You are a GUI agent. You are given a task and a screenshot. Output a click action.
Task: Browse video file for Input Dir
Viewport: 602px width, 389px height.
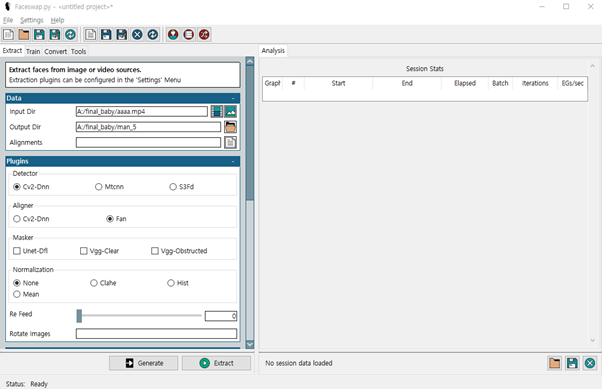[x=217, y=111]
